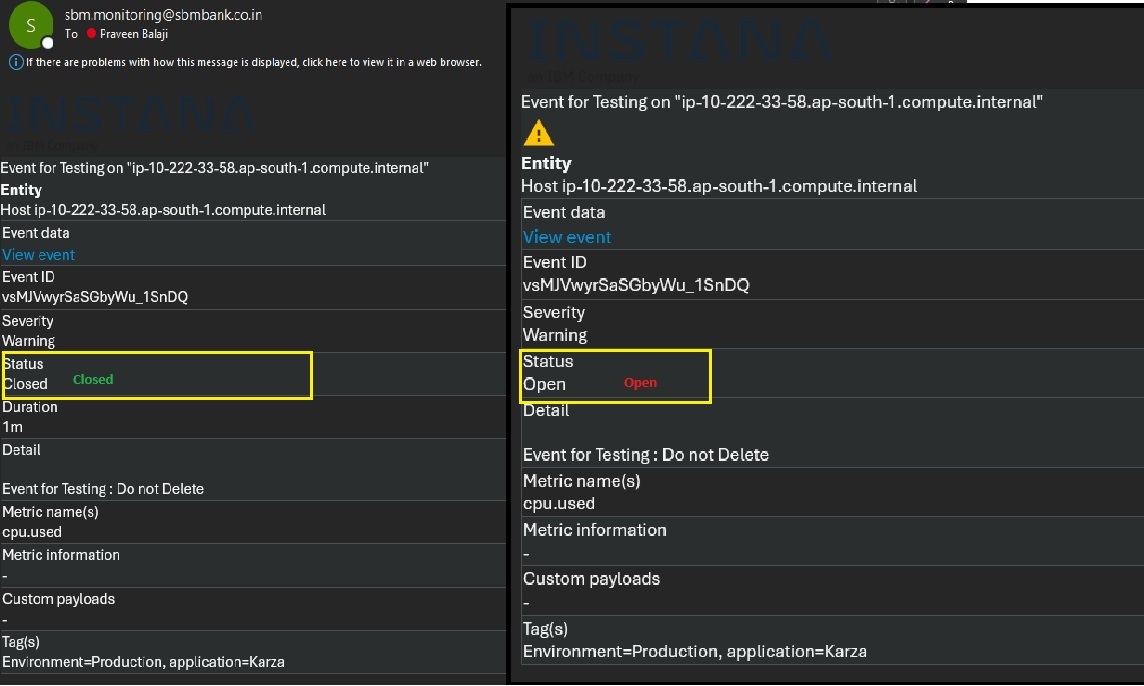Open View event link in Closed email
This screenshot has height=686, width=1144.
(38, 255)
